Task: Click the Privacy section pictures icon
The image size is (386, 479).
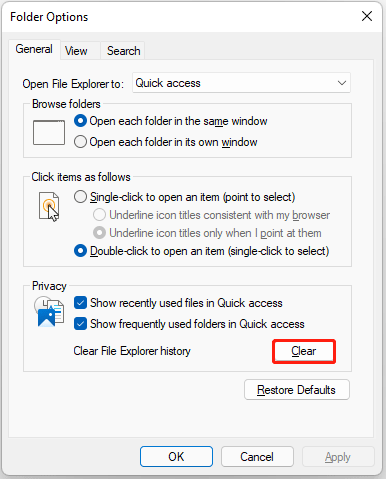Action: pos(49,312)
